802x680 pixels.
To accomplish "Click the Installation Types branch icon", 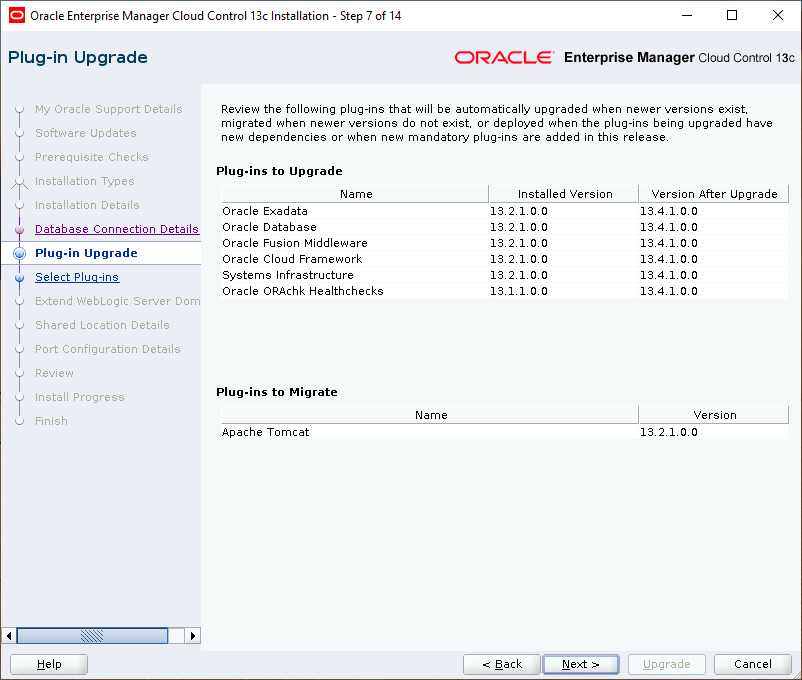I will pos(19,182).
